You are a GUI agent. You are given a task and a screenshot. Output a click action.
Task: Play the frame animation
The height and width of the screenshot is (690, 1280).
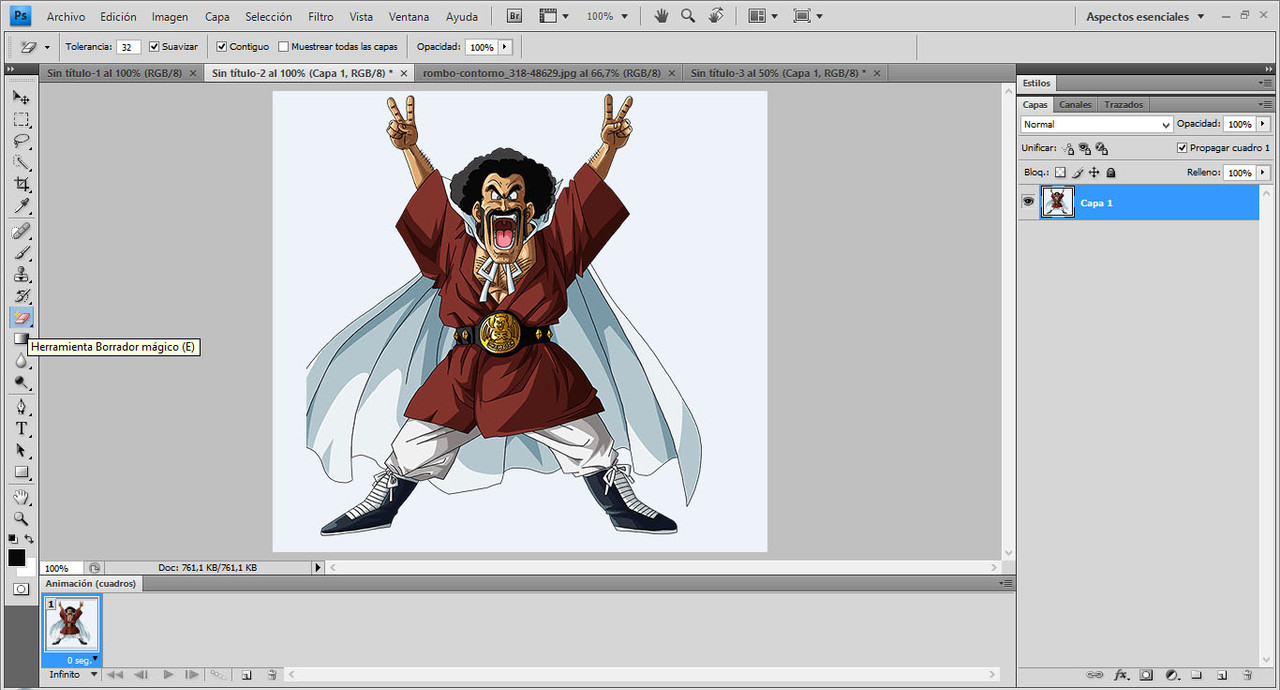click(x=168, y=675)
